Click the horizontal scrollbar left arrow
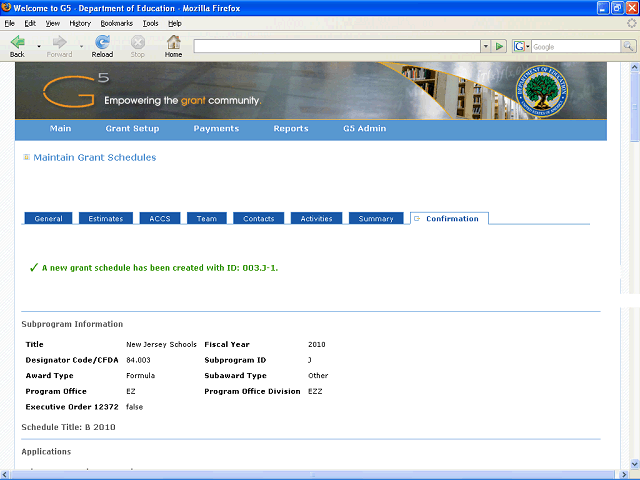Screen dimensions: 640x480 [x=5, y=475]
